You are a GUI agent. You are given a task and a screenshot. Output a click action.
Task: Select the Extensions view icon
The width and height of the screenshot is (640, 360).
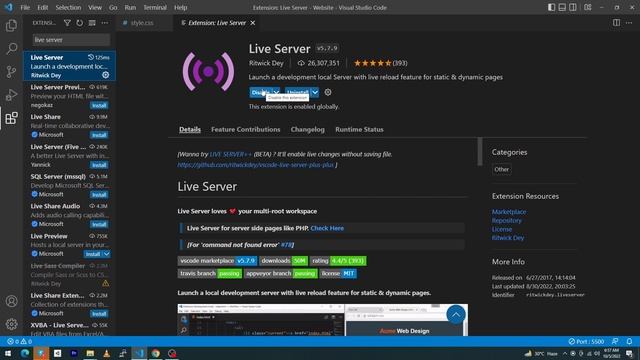[11, 118]
